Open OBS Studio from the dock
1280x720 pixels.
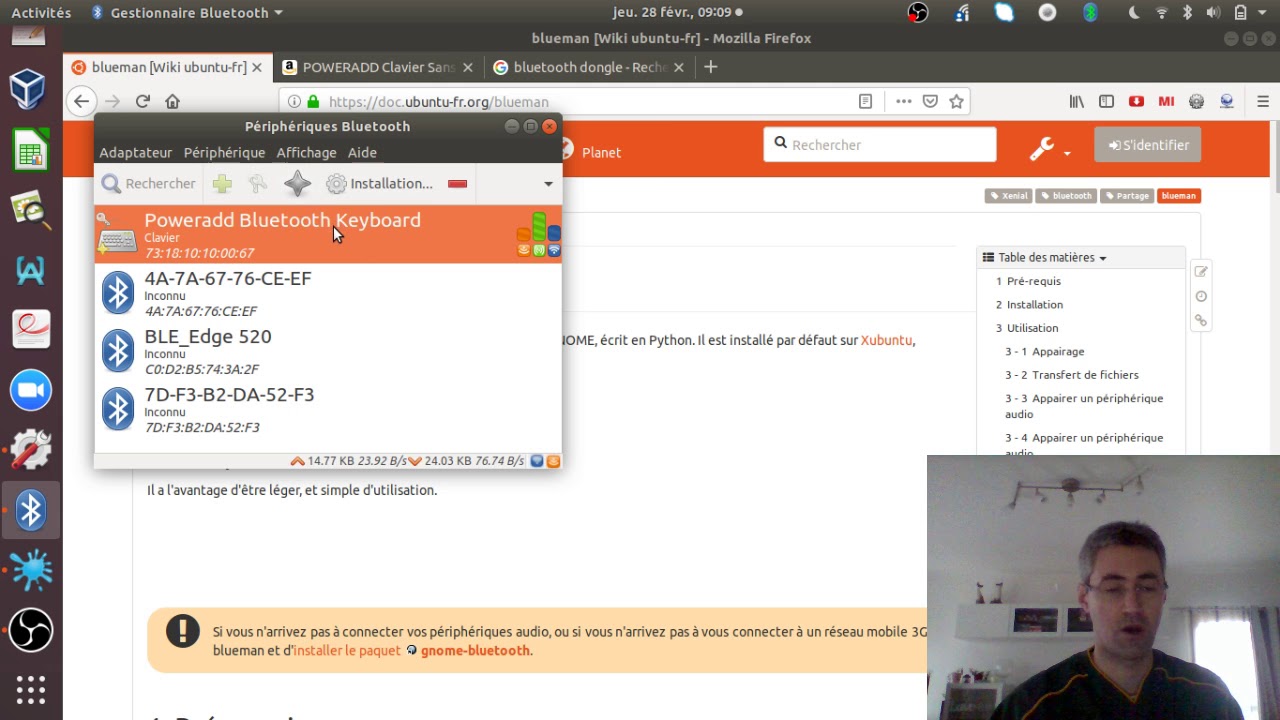click(x=30, y=630)
